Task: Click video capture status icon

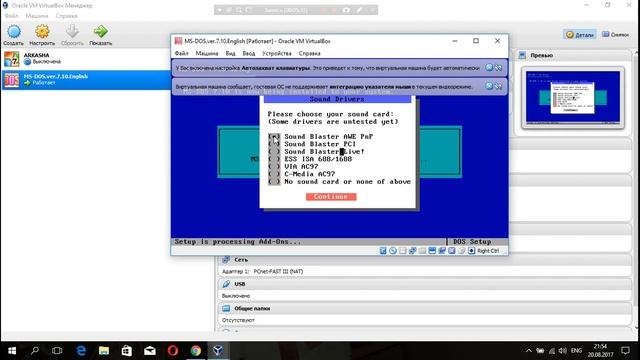Action: 451,251
